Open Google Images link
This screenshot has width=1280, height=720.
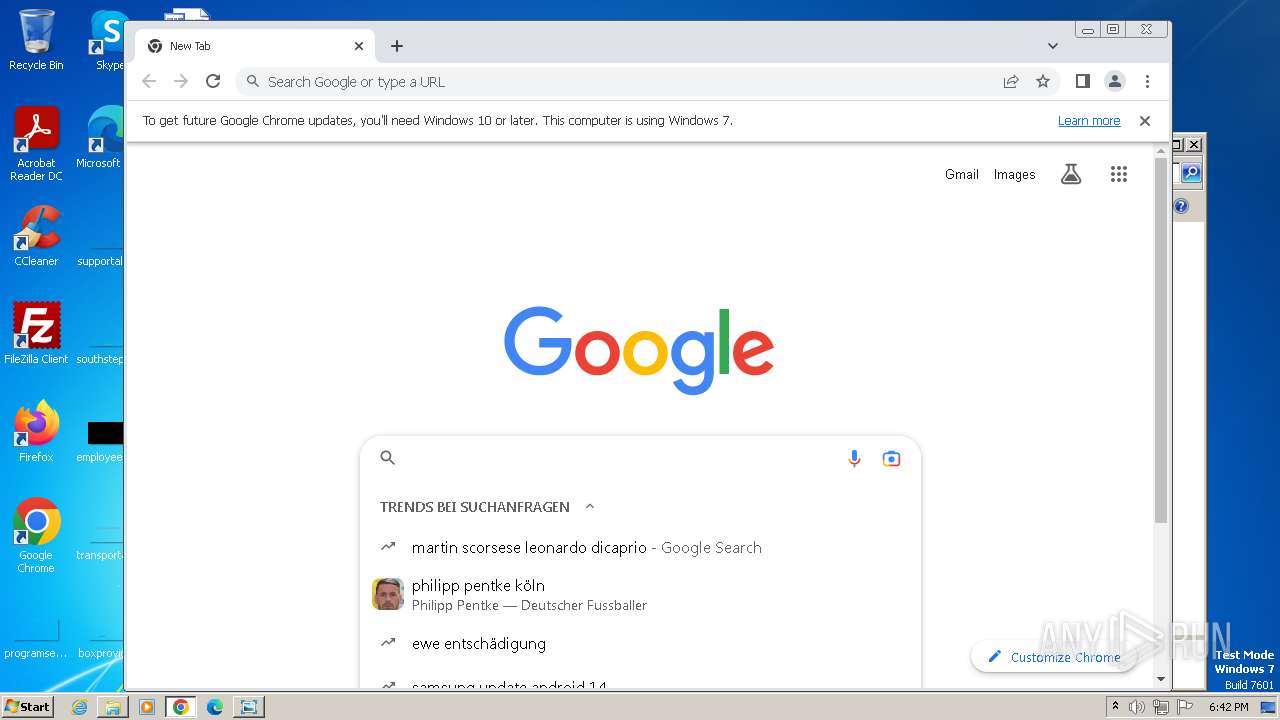1014,174
